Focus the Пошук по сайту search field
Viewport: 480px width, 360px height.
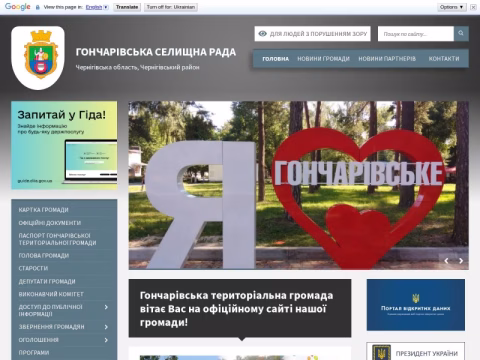point(416,34)
